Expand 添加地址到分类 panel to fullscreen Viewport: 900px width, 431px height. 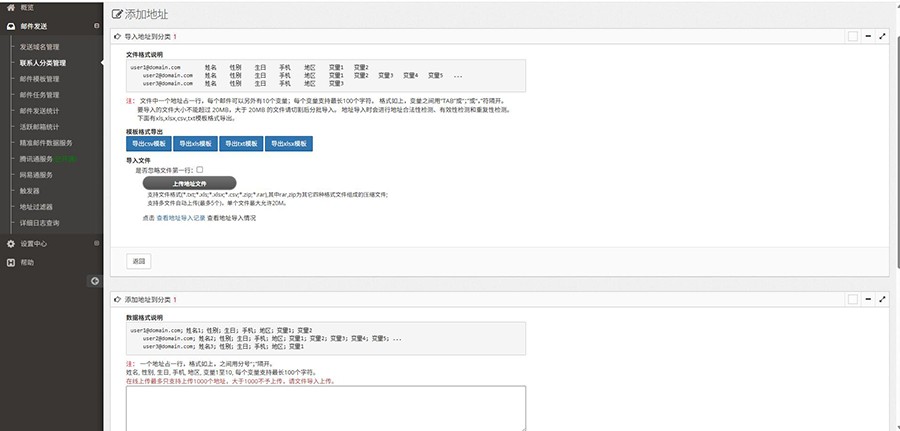click(x=883, y=299)
